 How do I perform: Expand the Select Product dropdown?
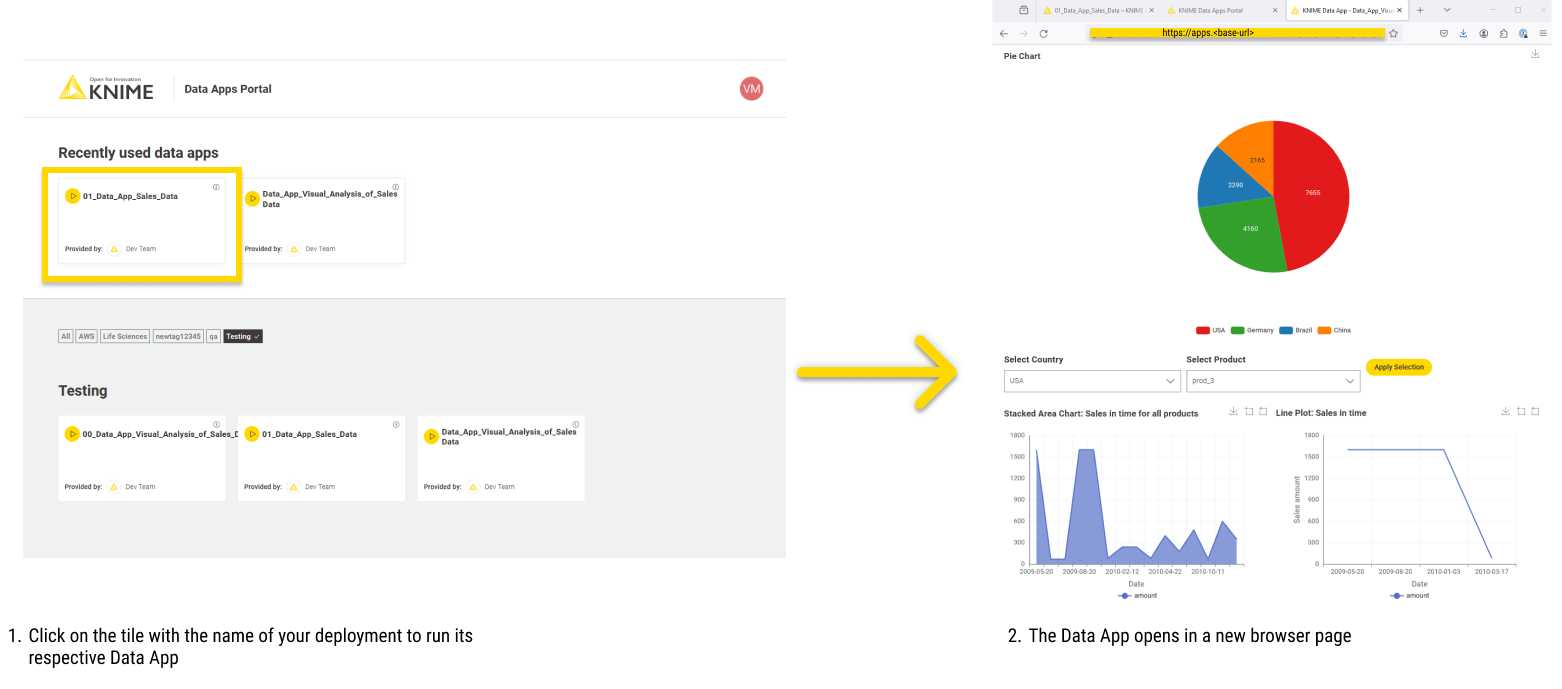click(1272, 381)
